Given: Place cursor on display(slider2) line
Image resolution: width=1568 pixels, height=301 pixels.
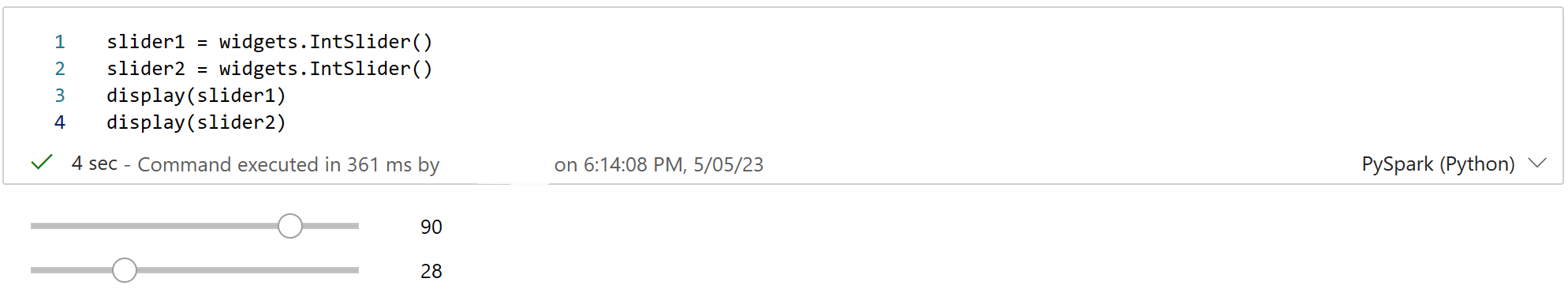Looking at the screenshot, I should coord(196,122).
